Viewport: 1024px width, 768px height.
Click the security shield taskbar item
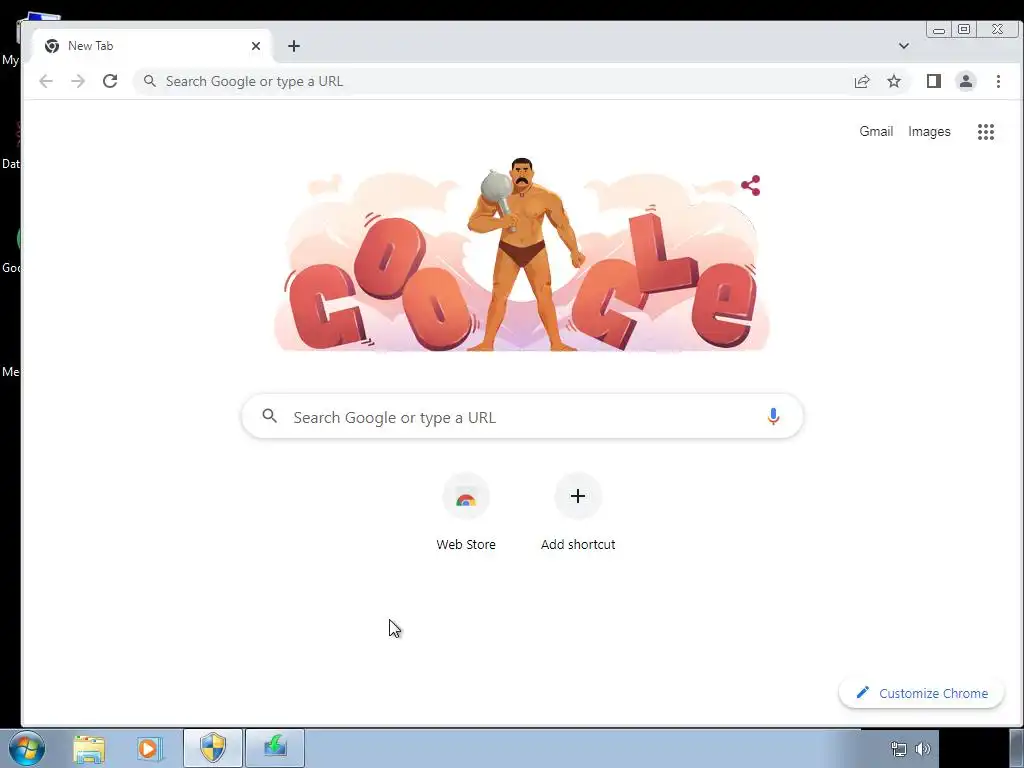213,748
